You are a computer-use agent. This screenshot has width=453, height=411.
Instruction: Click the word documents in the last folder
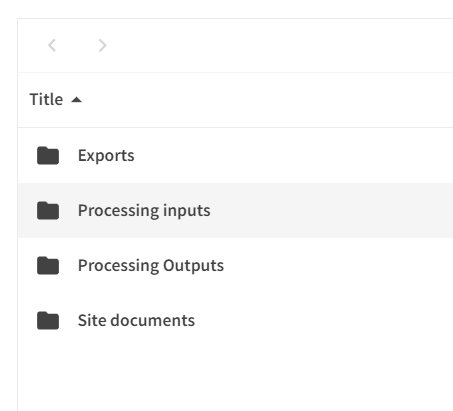coord(153,320)
